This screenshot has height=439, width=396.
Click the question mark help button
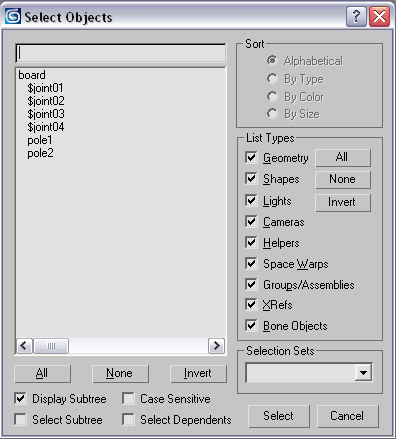[x=356, y=16]
